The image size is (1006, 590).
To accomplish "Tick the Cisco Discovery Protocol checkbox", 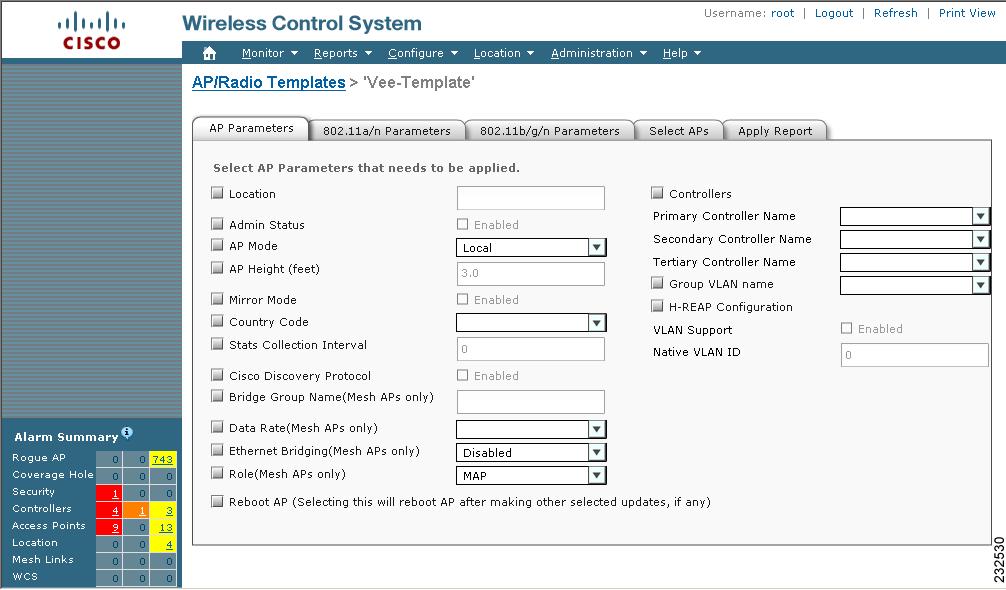I will pyautogui.click(x=217, y=375).
